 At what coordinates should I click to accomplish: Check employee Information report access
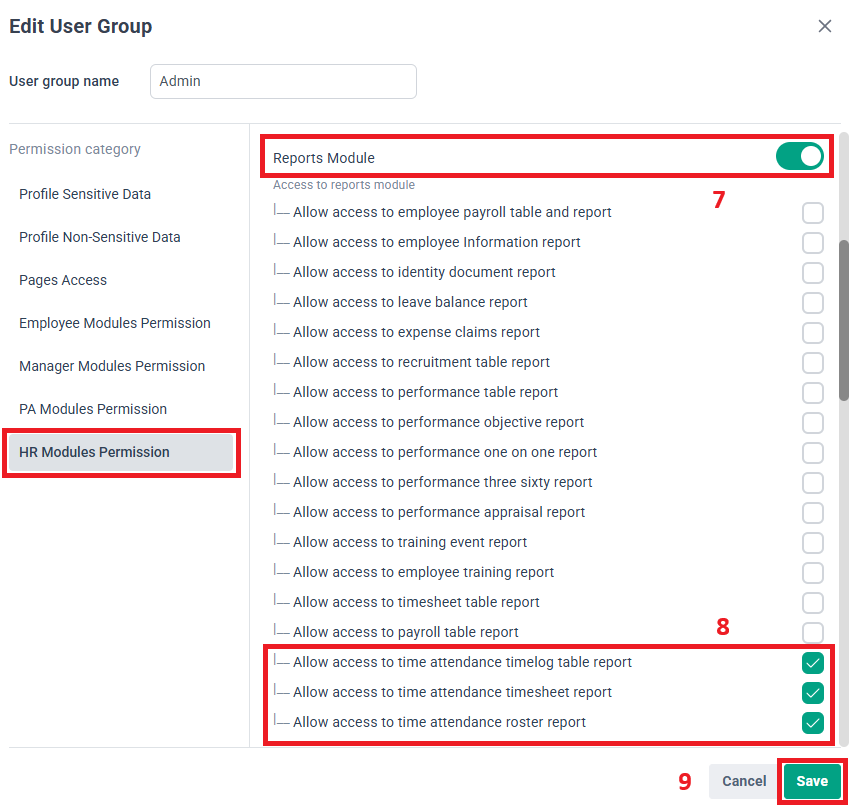pyautogui.click(x=813, y=242)
